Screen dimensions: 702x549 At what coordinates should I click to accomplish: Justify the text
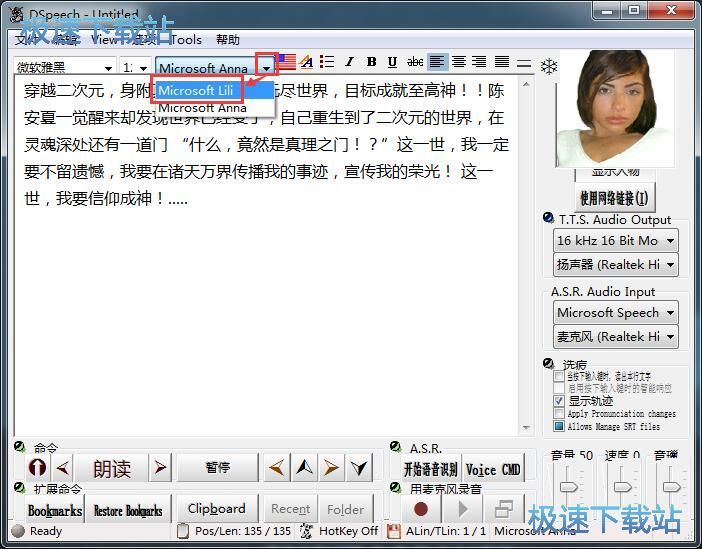coord(502,62)
